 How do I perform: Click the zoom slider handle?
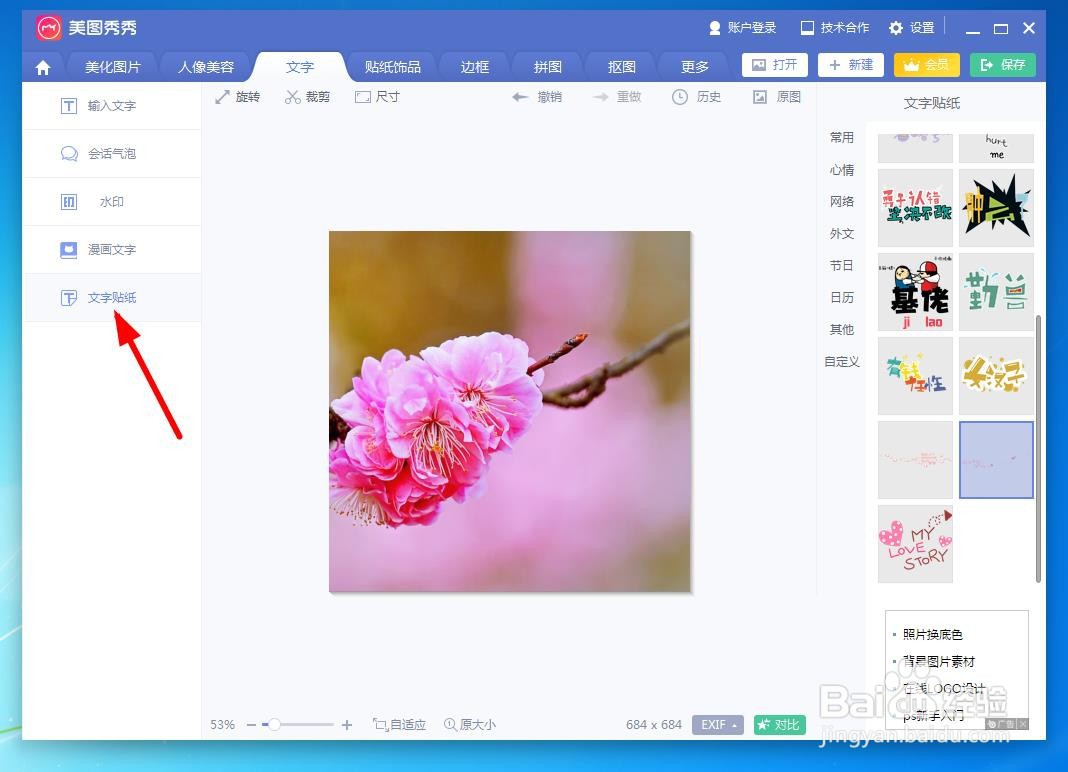(x=274, y=724)
